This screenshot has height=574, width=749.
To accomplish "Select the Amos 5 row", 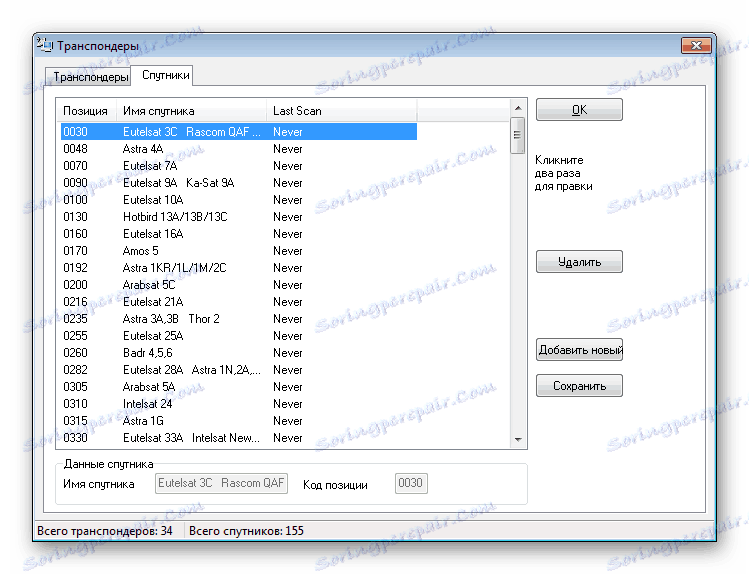I will click(239, 251).
